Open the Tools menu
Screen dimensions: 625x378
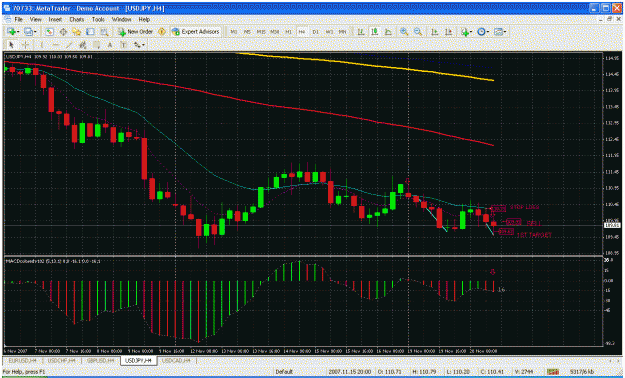tap(98, 19)
